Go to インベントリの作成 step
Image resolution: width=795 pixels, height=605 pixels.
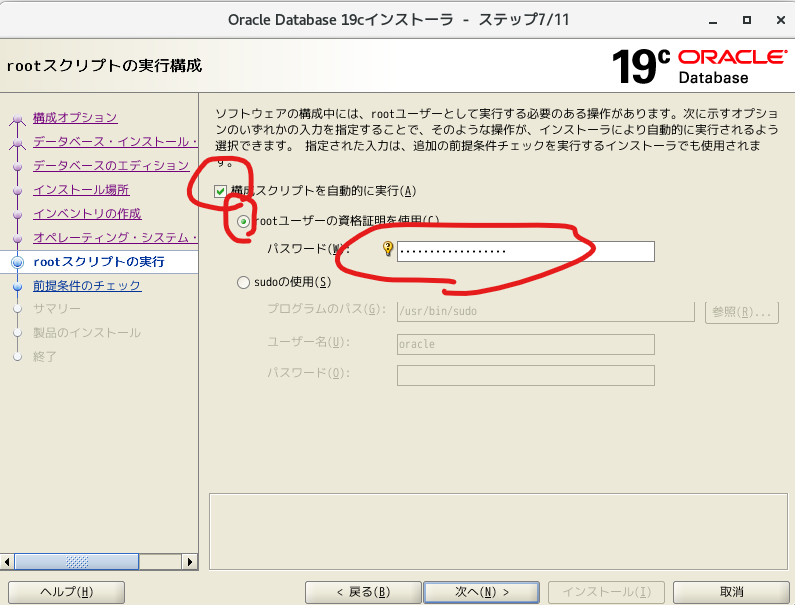click(87, 213)
